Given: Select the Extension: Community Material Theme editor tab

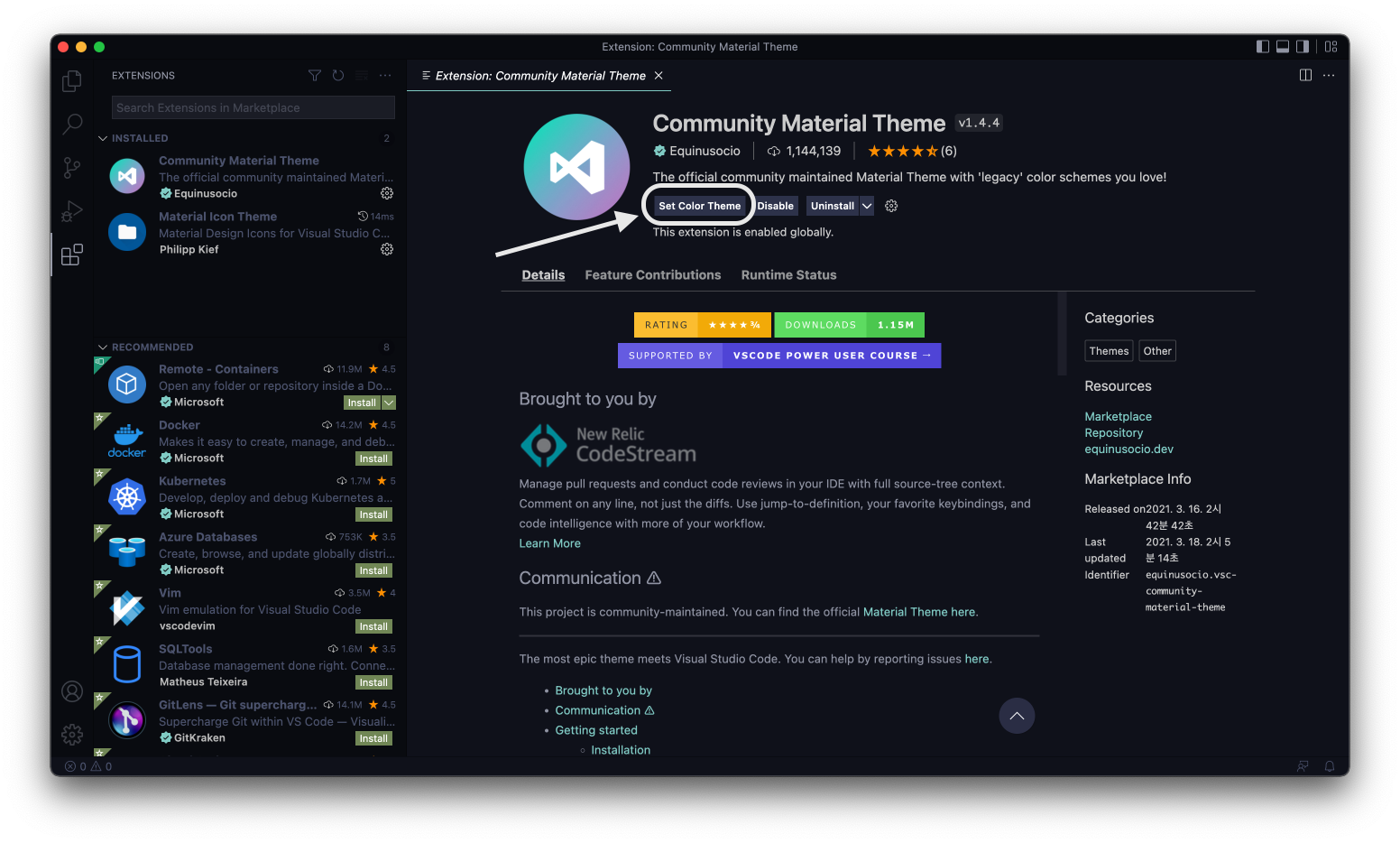Looking at the screenshot, I should [x=539, y=76].
